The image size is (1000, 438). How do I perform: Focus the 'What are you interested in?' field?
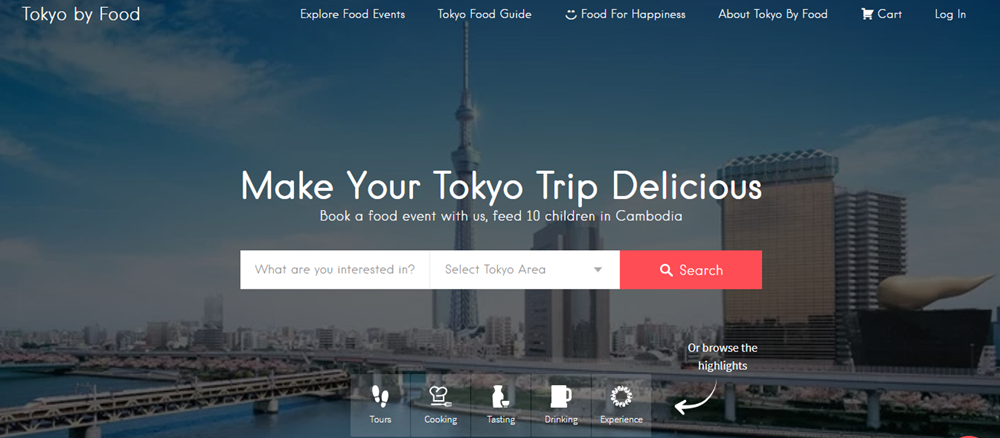(335, 270)
